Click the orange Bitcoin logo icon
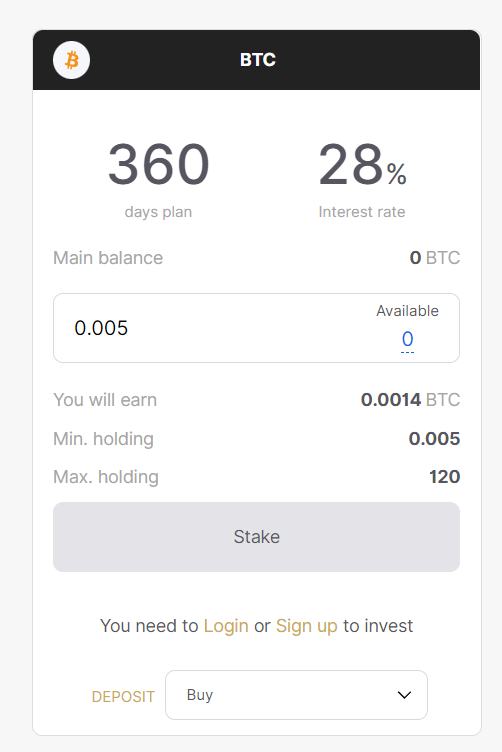Screen dimensions: 502x752 coord(71,60)
